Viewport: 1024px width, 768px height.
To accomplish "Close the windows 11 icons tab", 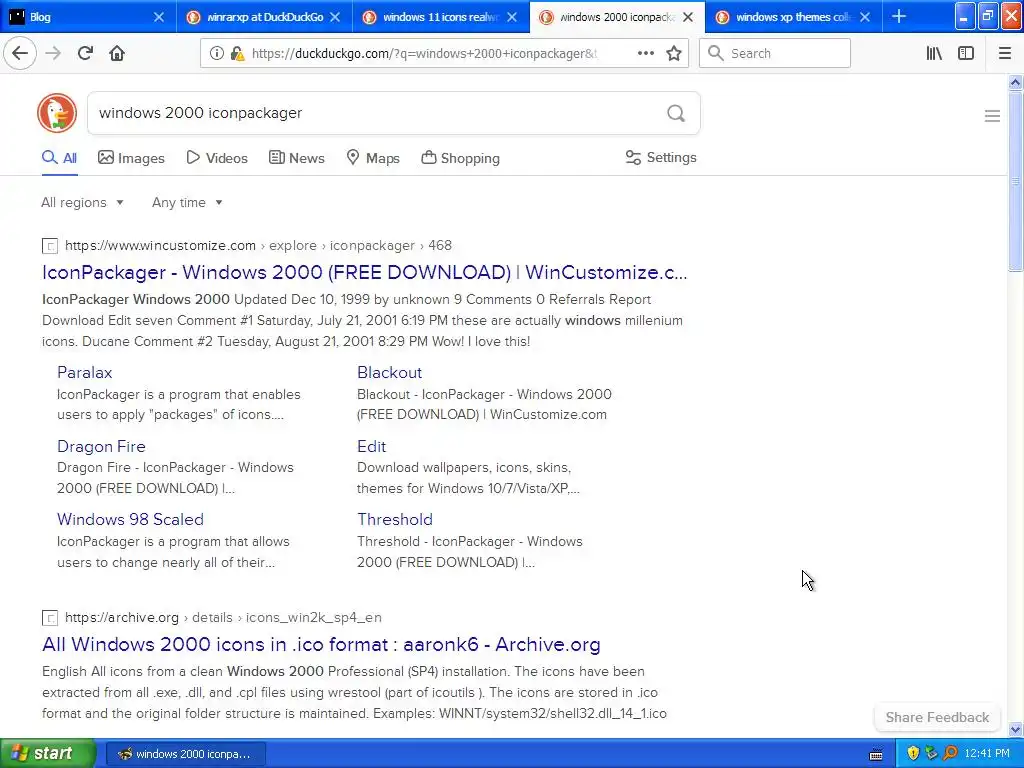I will (512, 18).
